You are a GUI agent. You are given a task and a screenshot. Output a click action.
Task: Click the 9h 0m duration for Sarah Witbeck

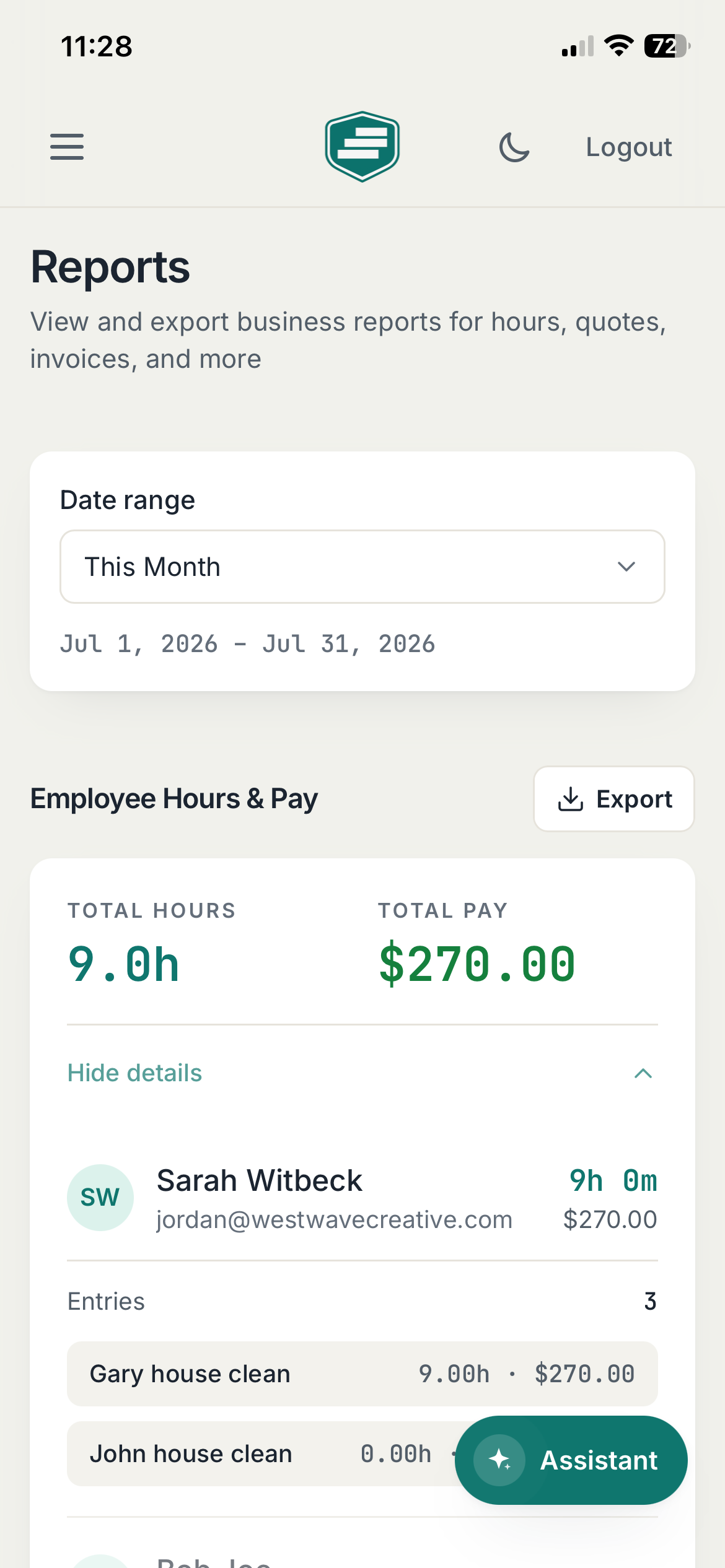(x=613, y=1180)
